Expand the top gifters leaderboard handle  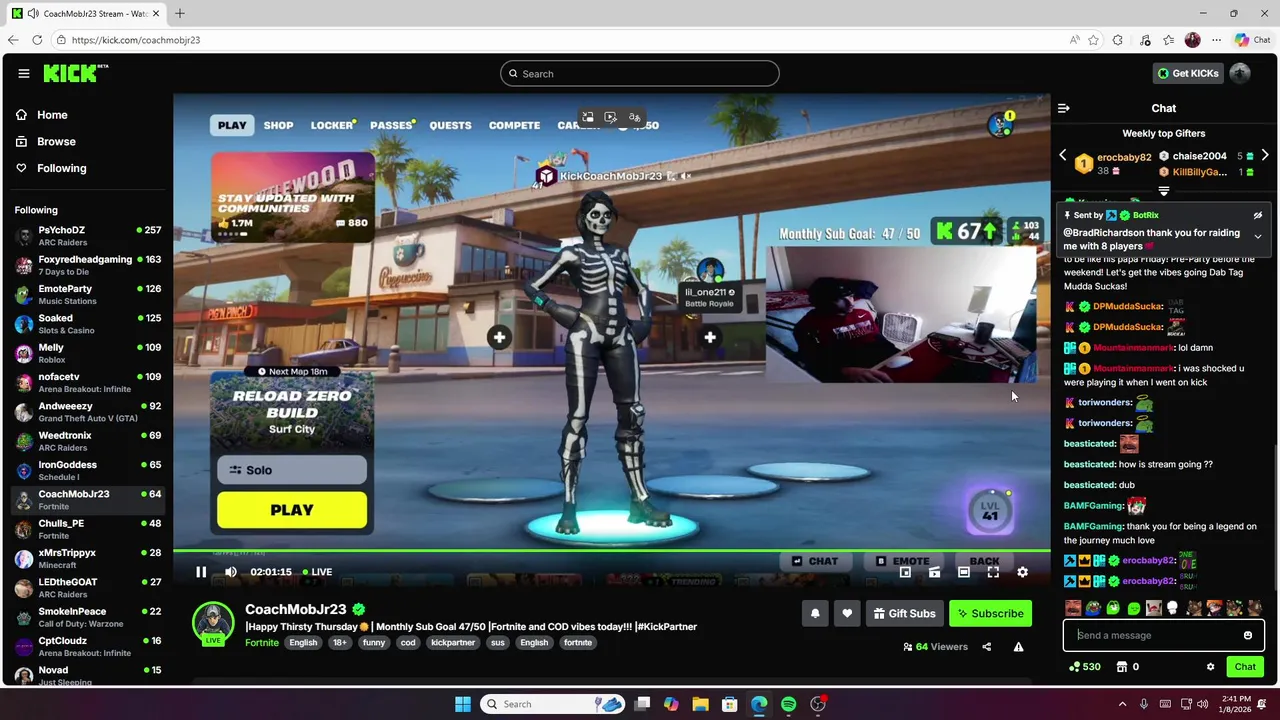point(1164,191)
